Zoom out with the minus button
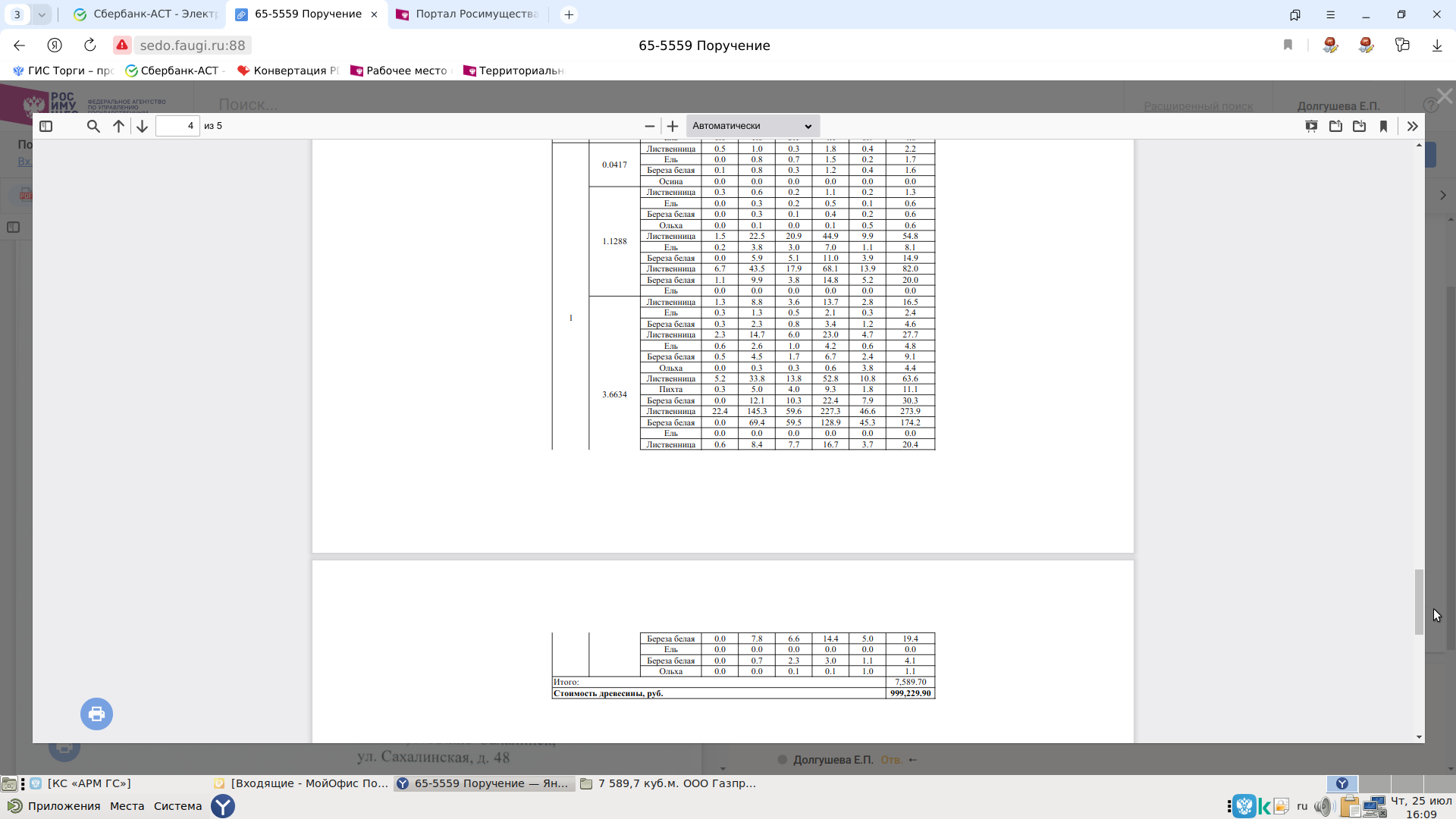Viewport: 1456px width, 819px height. pos(649,126)
